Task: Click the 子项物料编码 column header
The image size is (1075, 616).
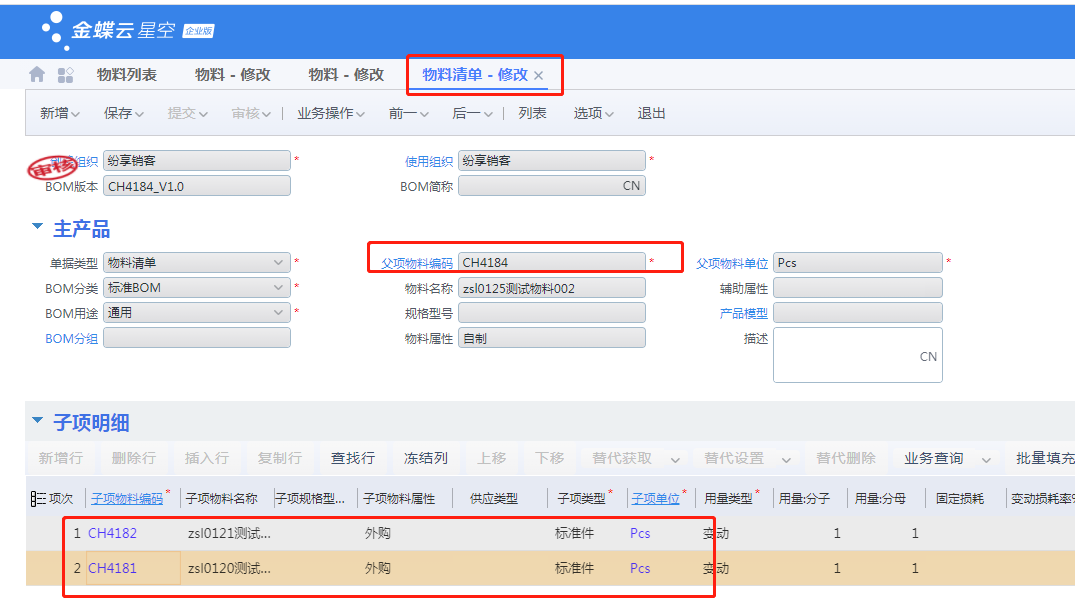Action: pos(127,499)
